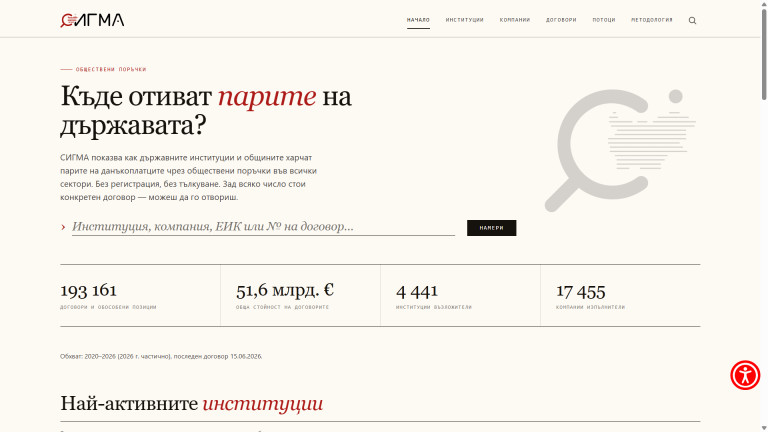Click the Най-активните институции heading

click(x=192, y=404)
